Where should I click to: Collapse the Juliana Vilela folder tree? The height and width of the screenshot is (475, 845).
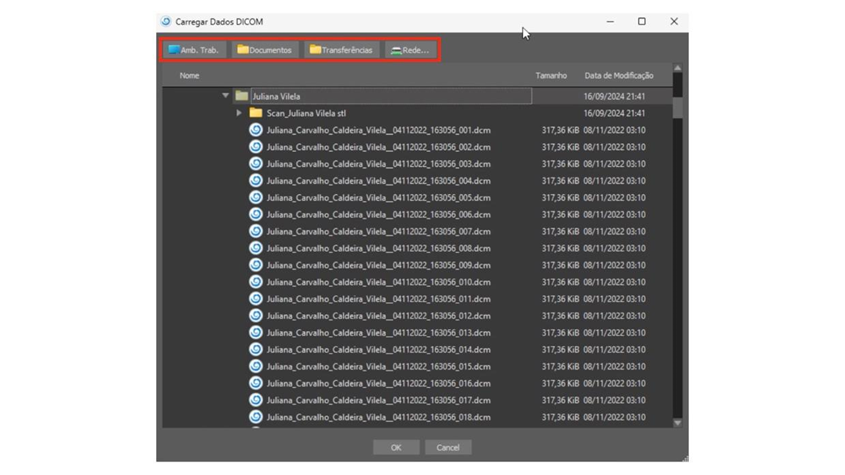click(225, 96)
